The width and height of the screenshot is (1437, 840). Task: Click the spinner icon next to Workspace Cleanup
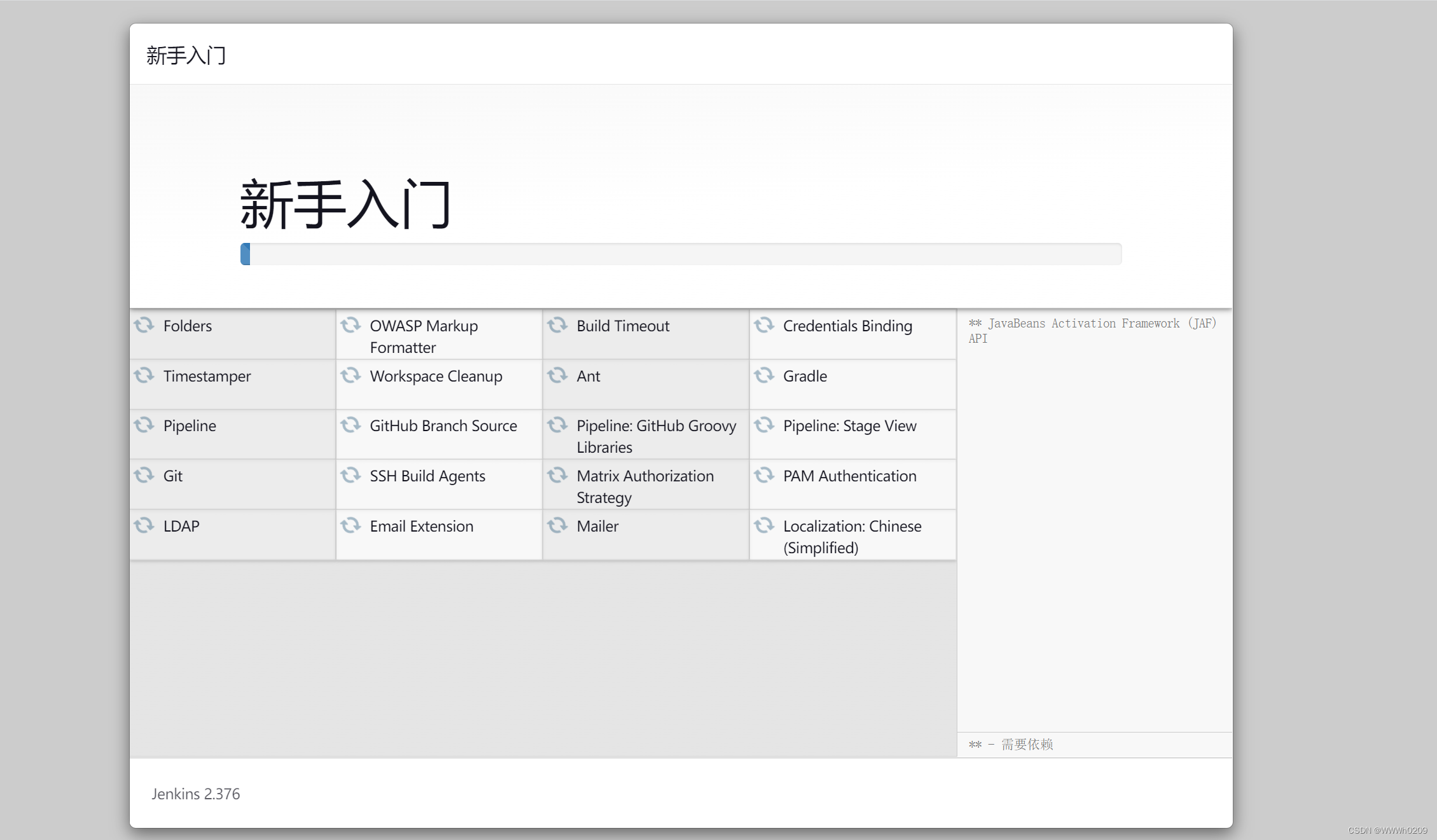pos(351,375)
